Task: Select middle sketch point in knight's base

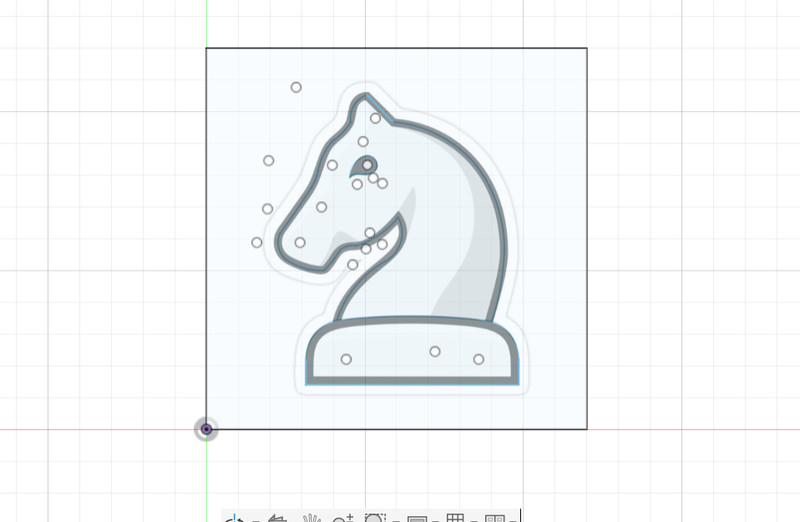Action: click(435, 352)
